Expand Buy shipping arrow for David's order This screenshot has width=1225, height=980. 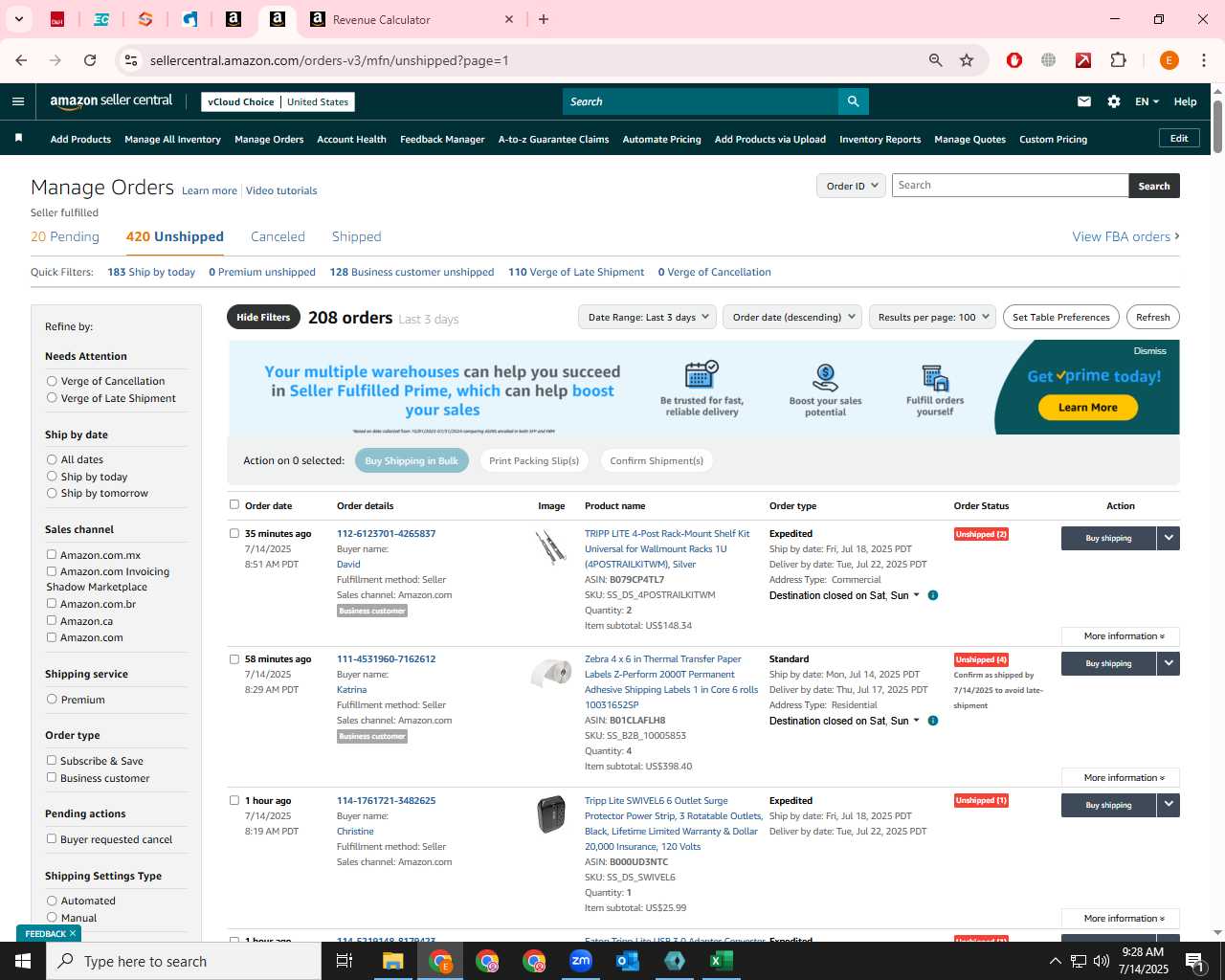pos(1169,538)
